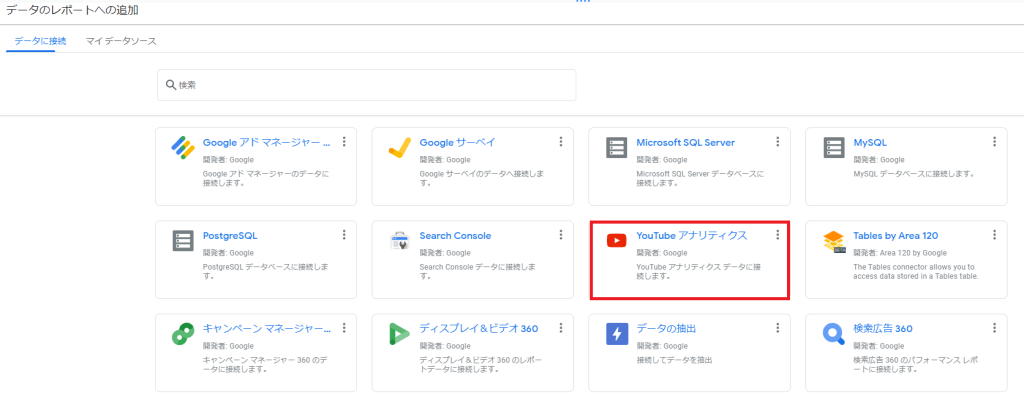1024x397 pixels.
Task: Click the PostgreSQL database icon
Action: [183, 241]
